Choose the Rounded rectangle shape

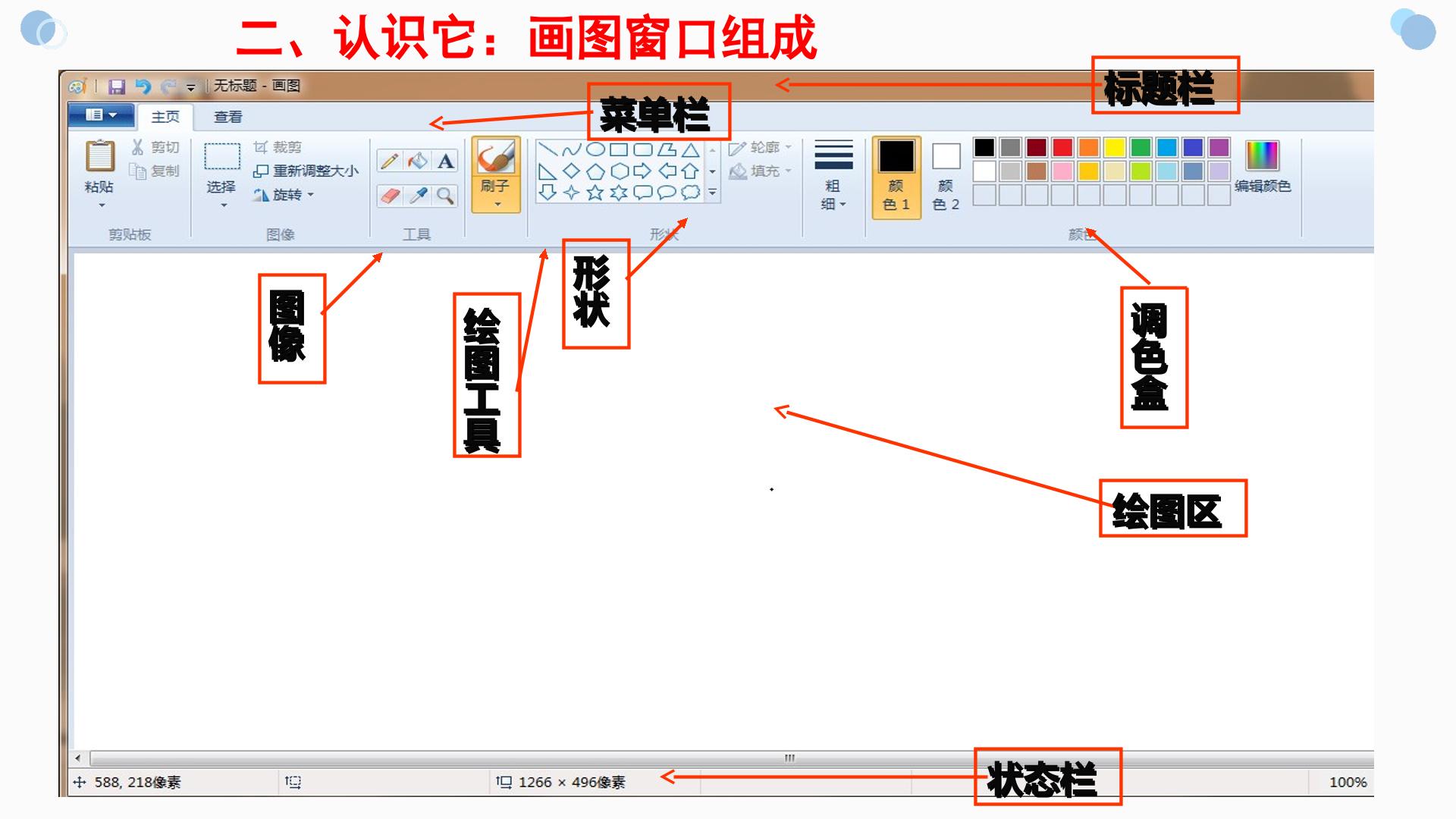(642, 149)
